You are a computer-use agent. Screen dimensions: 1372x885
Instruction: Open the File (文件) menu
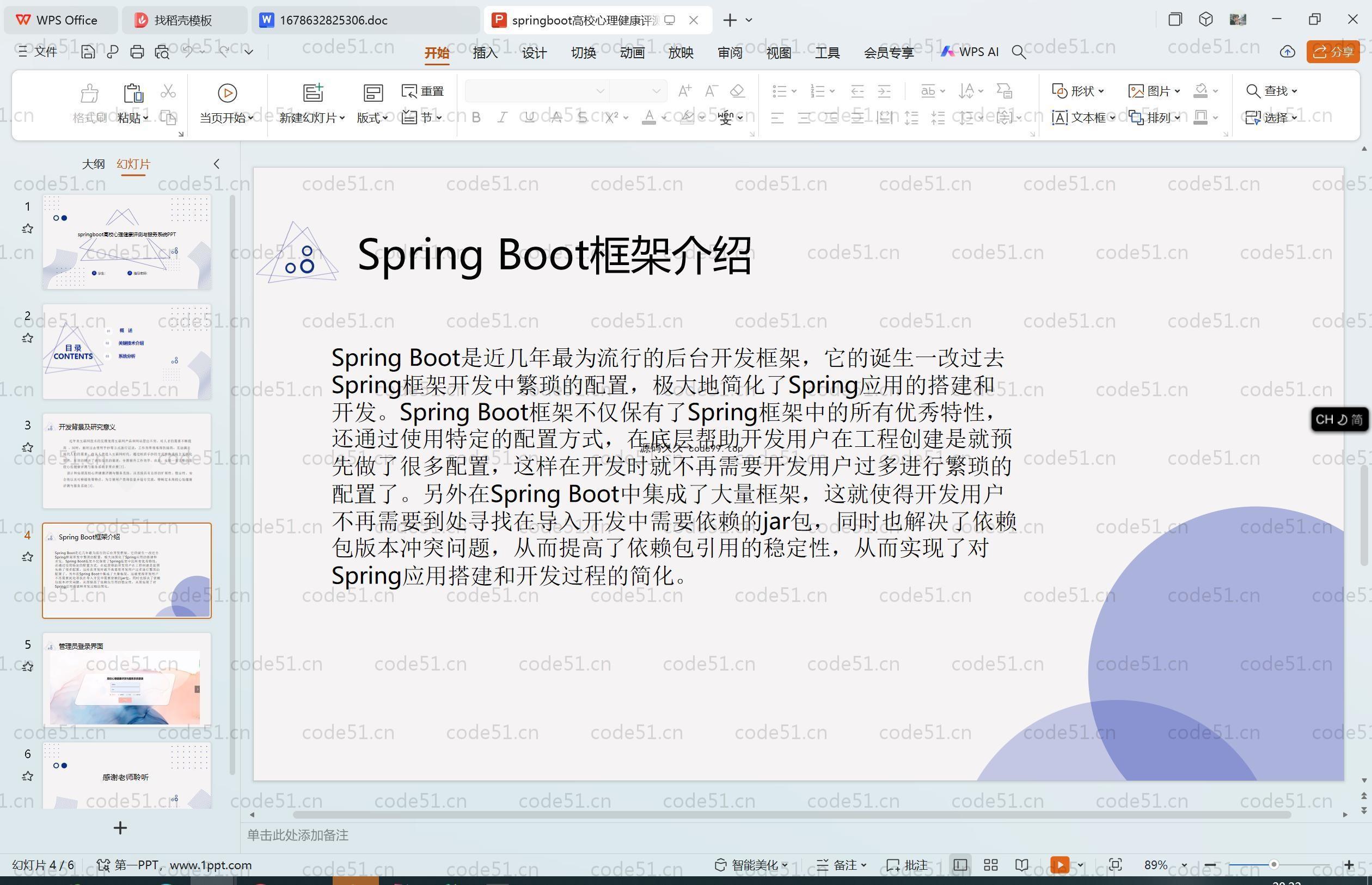click(38, 52)
